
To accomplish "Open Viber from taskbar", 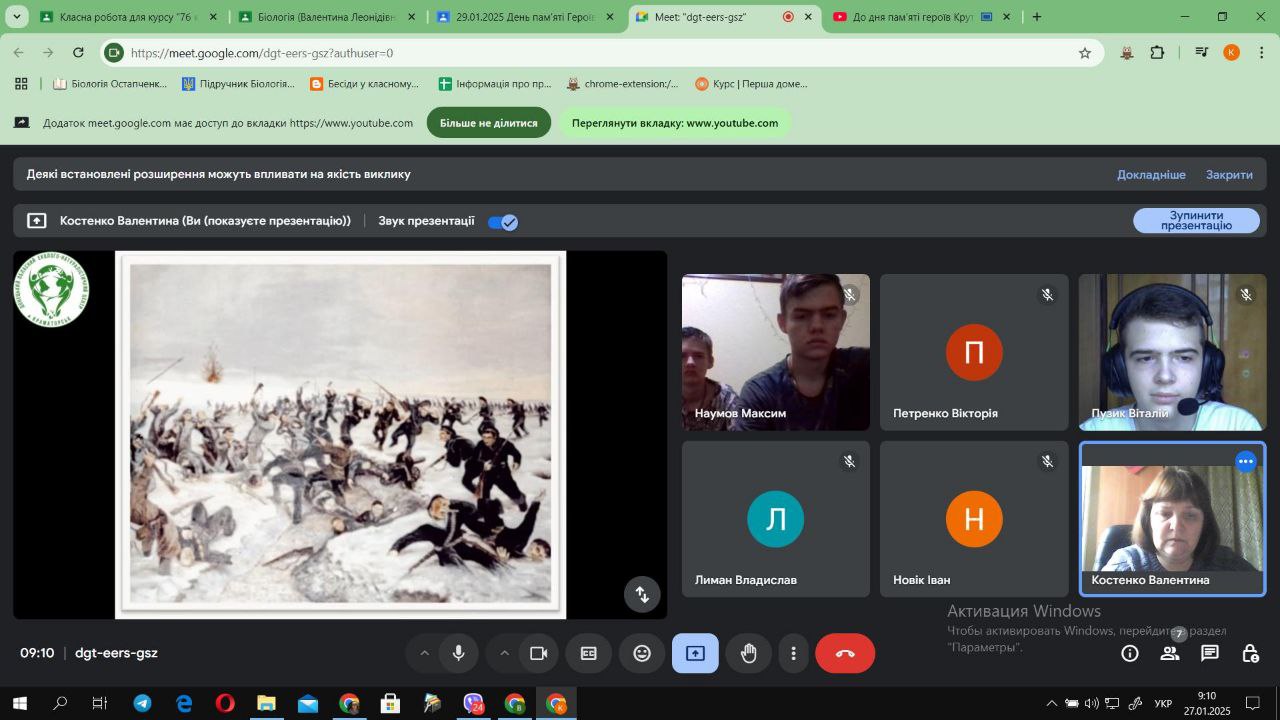I will tap(473, 704).
